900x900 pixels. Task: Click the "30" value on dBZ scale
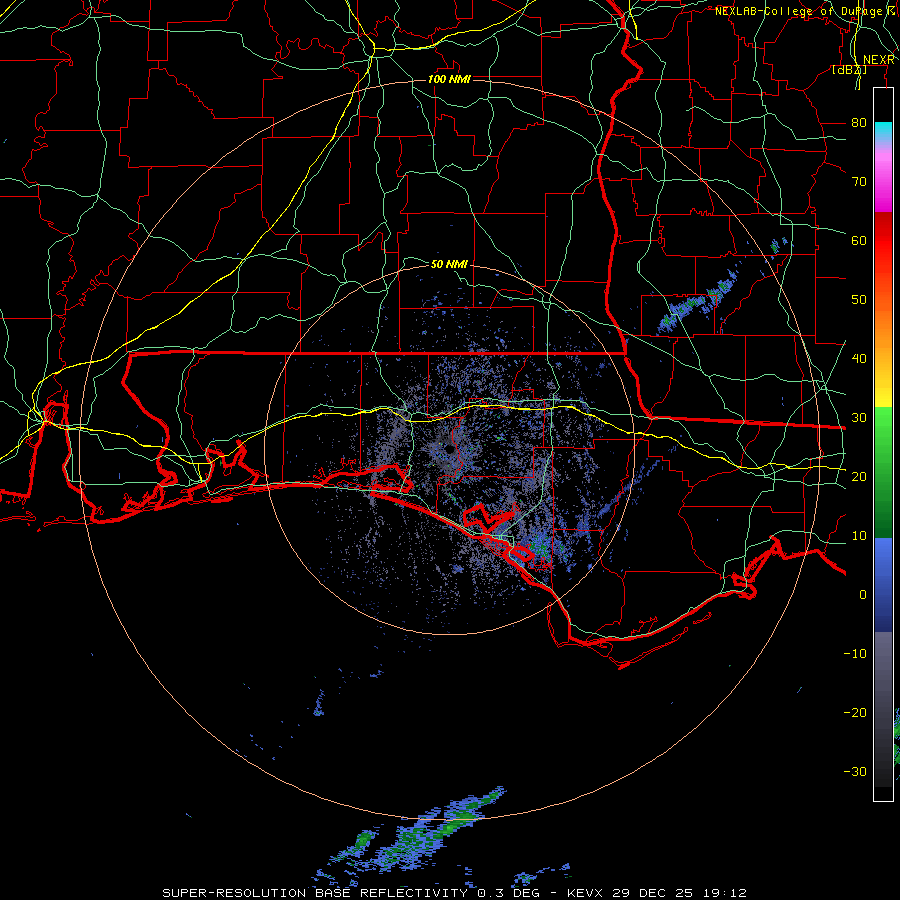click(x=859, y=417)
